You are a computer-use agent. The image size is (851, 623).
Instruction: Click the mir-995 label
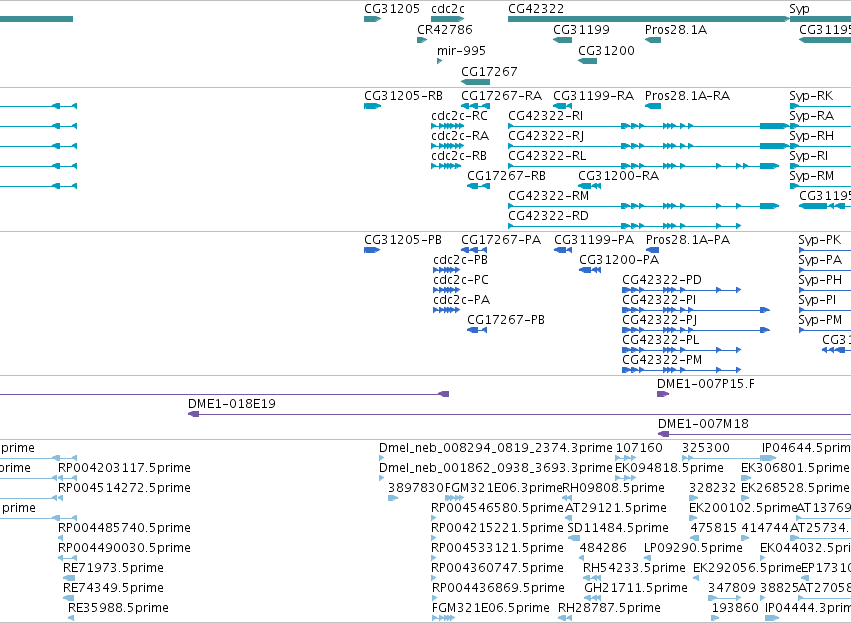[461, 51]
